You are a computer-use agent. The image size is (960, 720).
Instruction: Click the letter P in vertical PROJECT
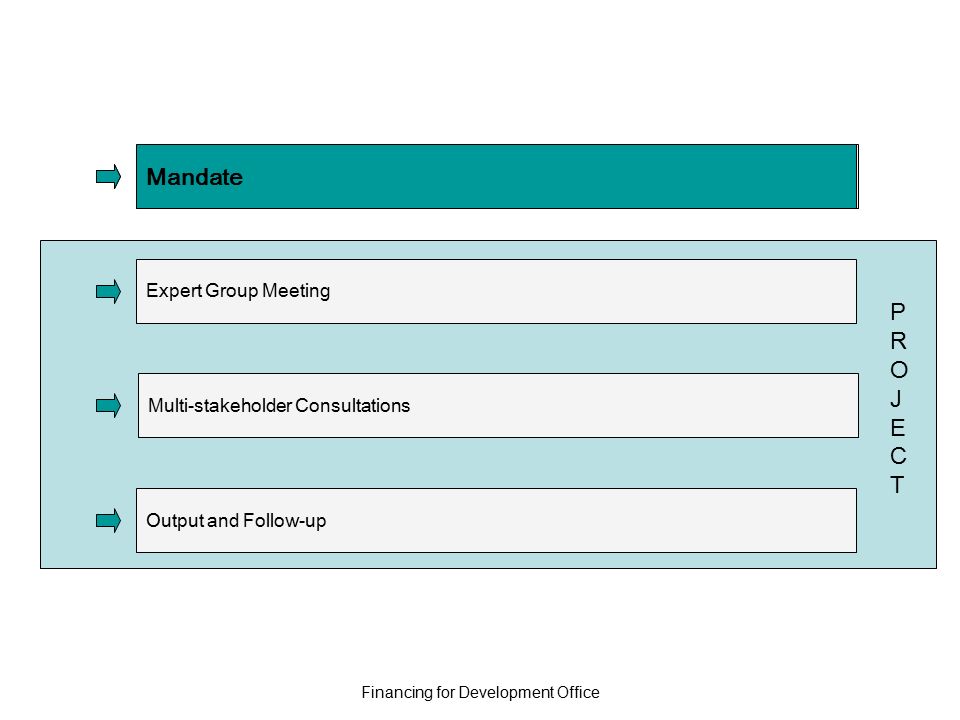[898, 312]
